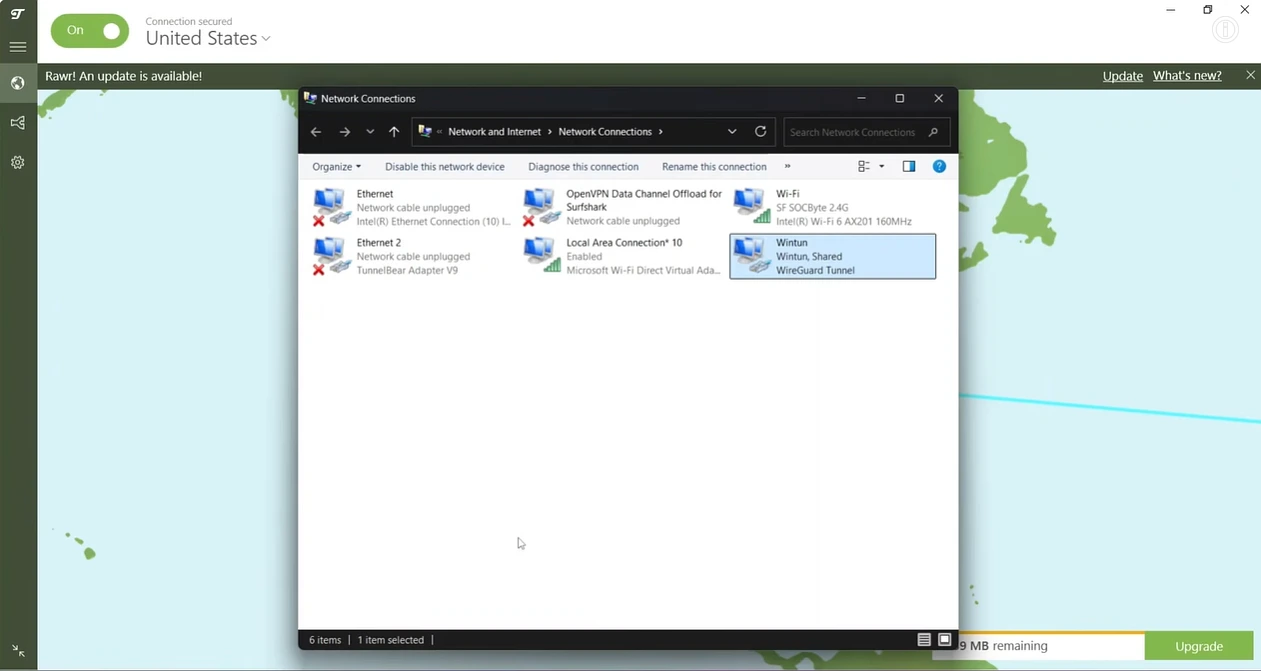This screenshot has width=1261, height=671.
Task: Click Disable this network device
Action: (445, 167)
